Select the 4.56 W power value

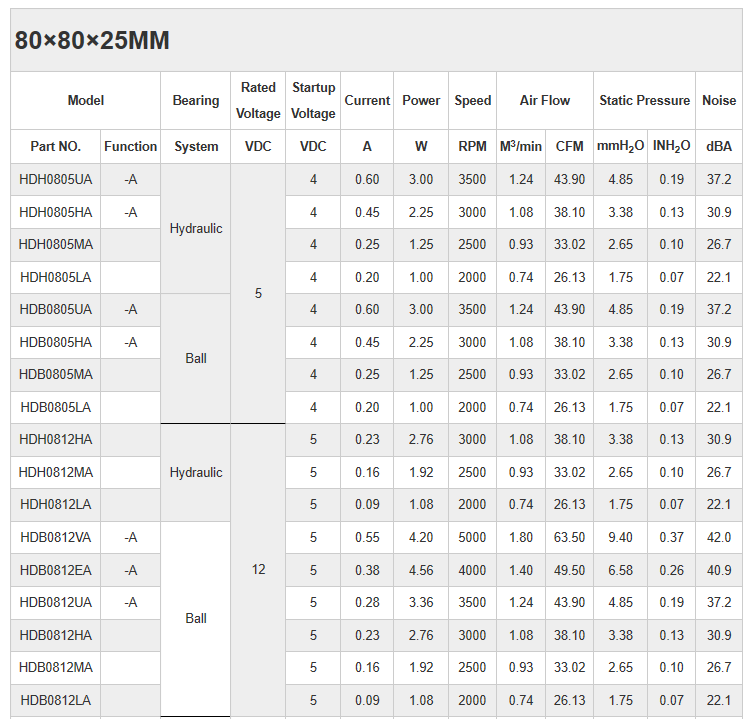coord(421,570)
